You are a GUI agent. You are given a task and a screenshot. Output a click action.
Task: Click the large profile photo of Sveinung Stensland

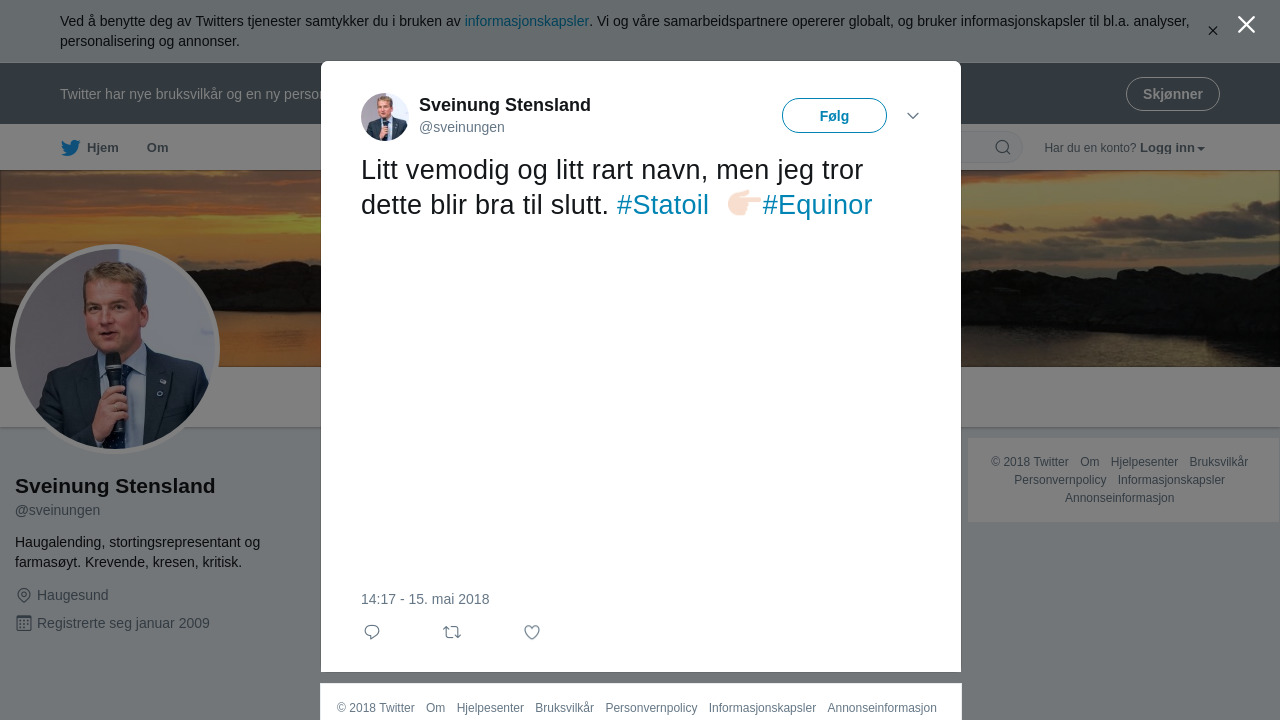(x=115, y=349)
